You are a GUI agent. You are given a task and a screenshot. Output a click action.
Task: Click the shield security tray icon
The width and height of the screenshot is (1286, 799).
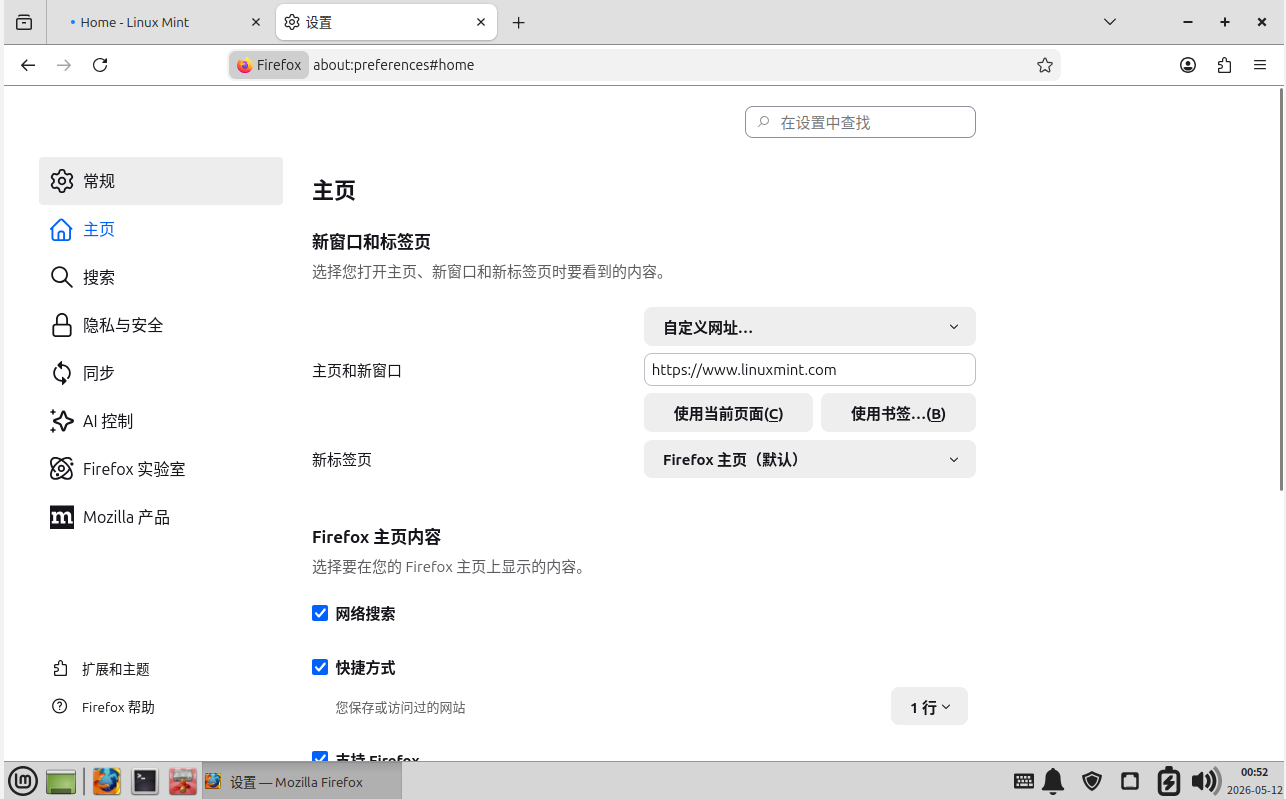(1092, 781)
